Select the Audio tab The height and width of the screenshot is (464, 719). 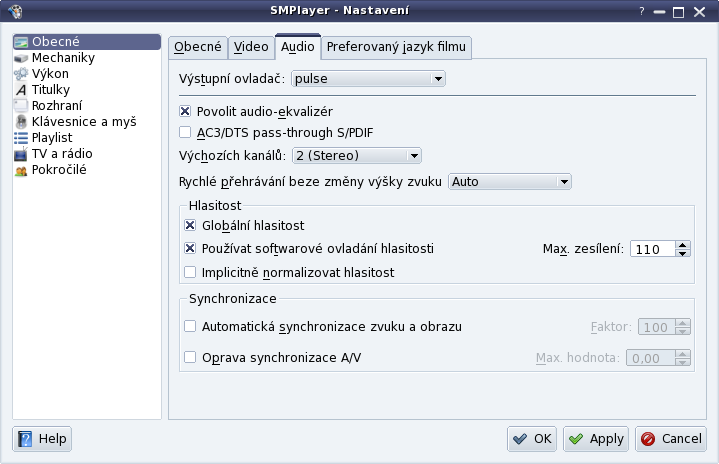click(x=298, y=47)
